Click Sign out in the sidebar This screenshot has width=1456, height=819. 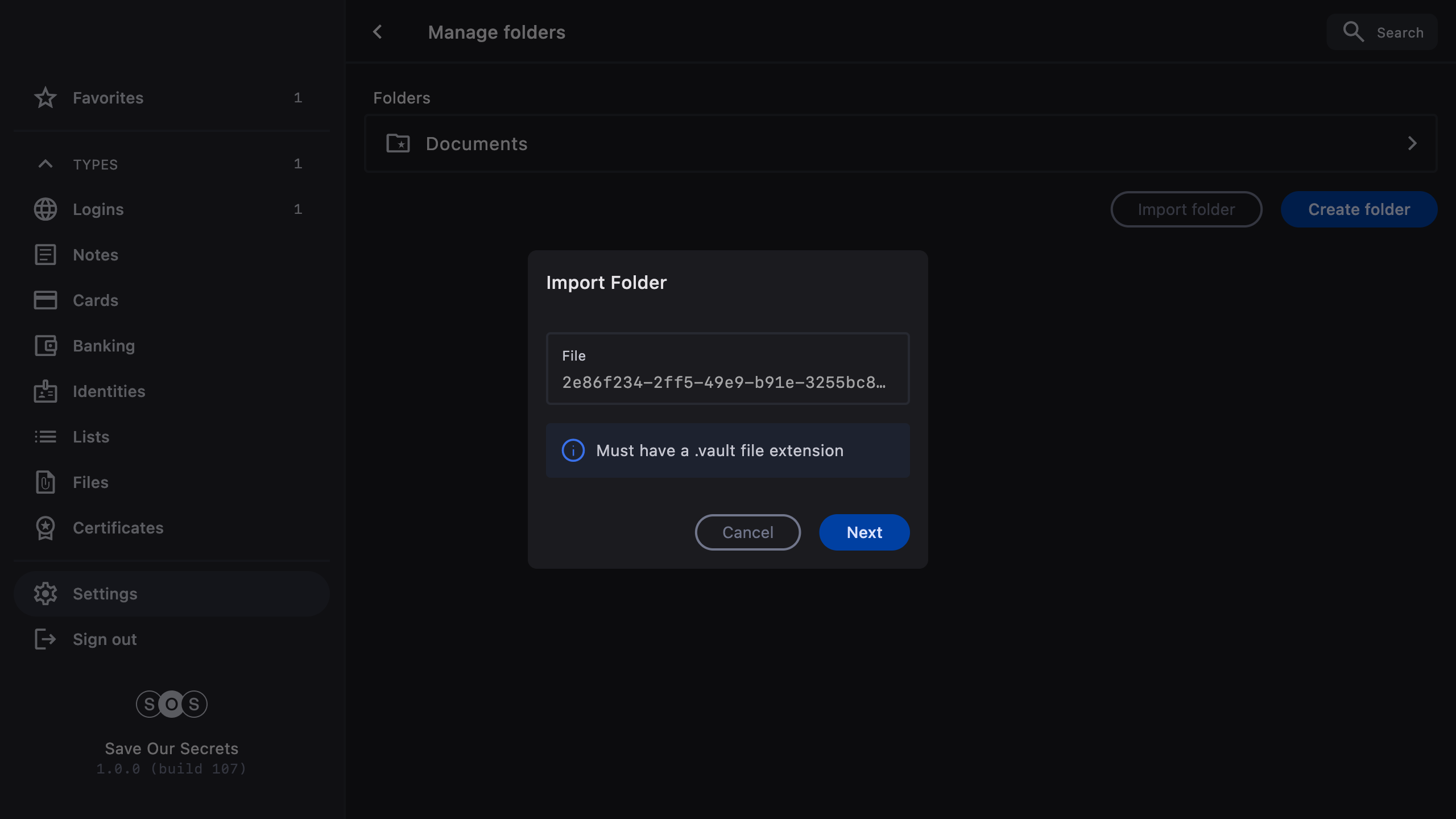click(105, 639)
